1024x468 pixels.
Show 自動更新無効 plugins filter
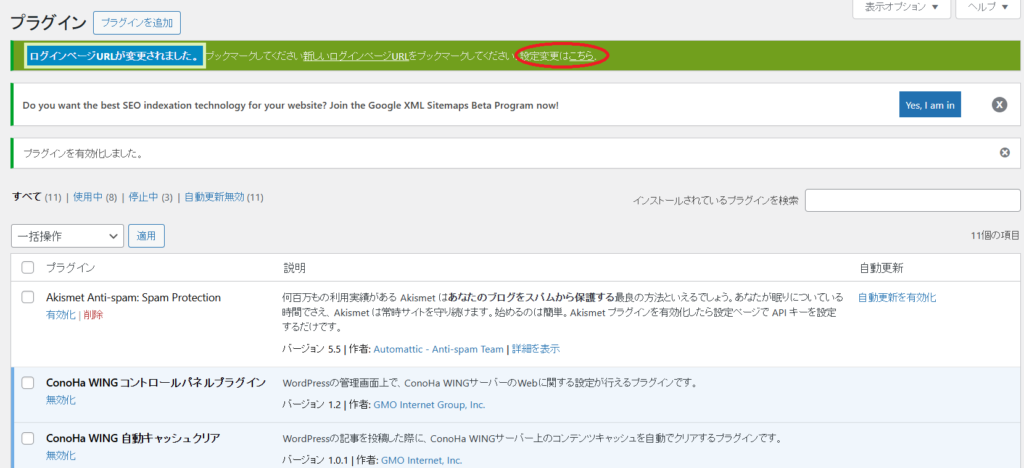pyautogui.click(x=215, y=198)
